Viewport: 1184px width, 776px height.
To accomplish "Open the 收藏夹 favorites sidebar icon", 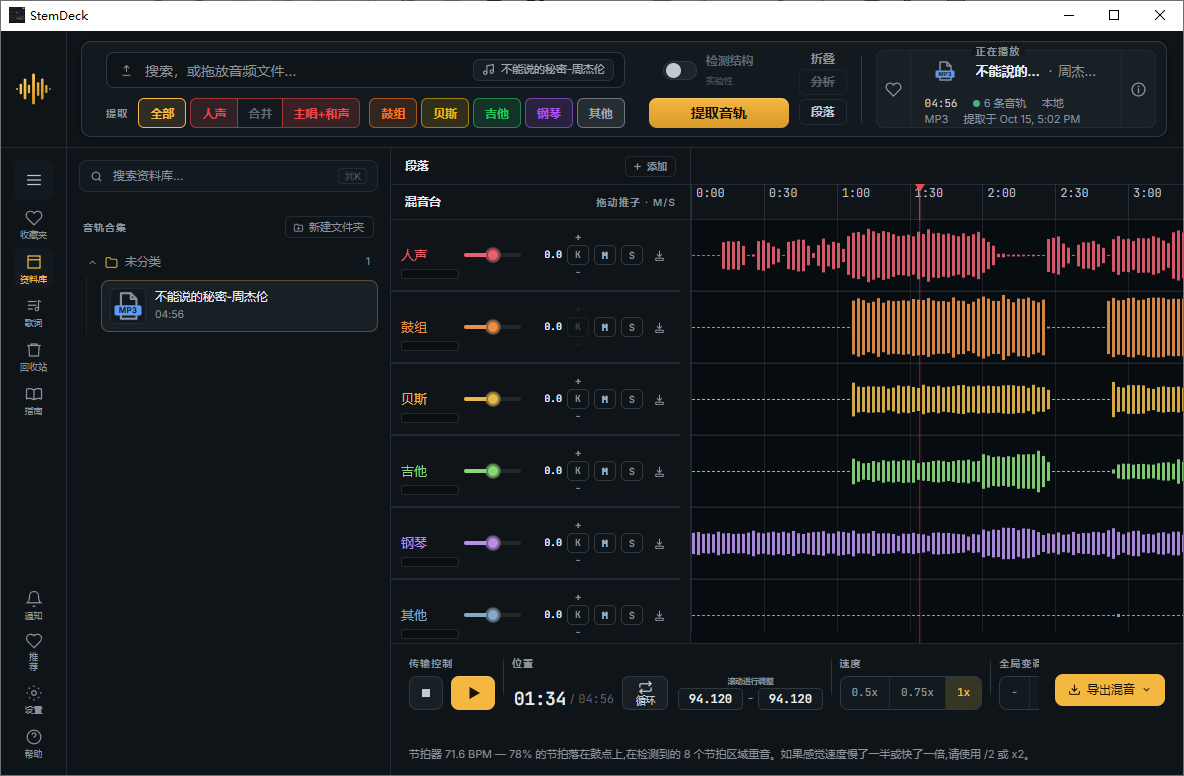I will coord(33,224).
